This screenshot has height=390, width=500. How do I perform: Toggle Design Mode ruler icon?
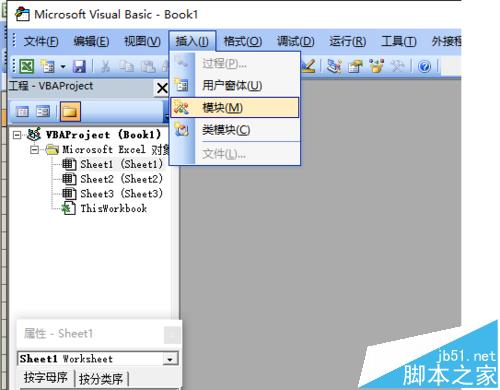[309, 66]
